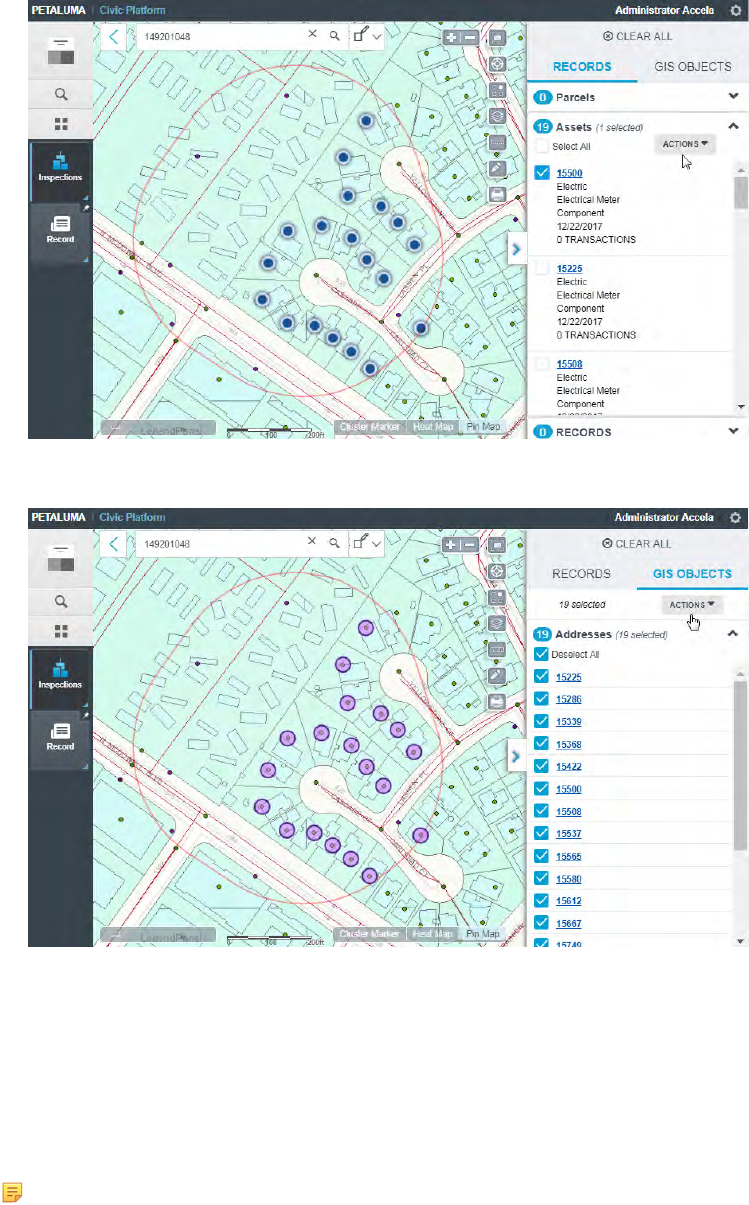Clear the map search text in bottom screenshot
Image resolution: width=749 pixels, height=1205 pixels.
311,543
